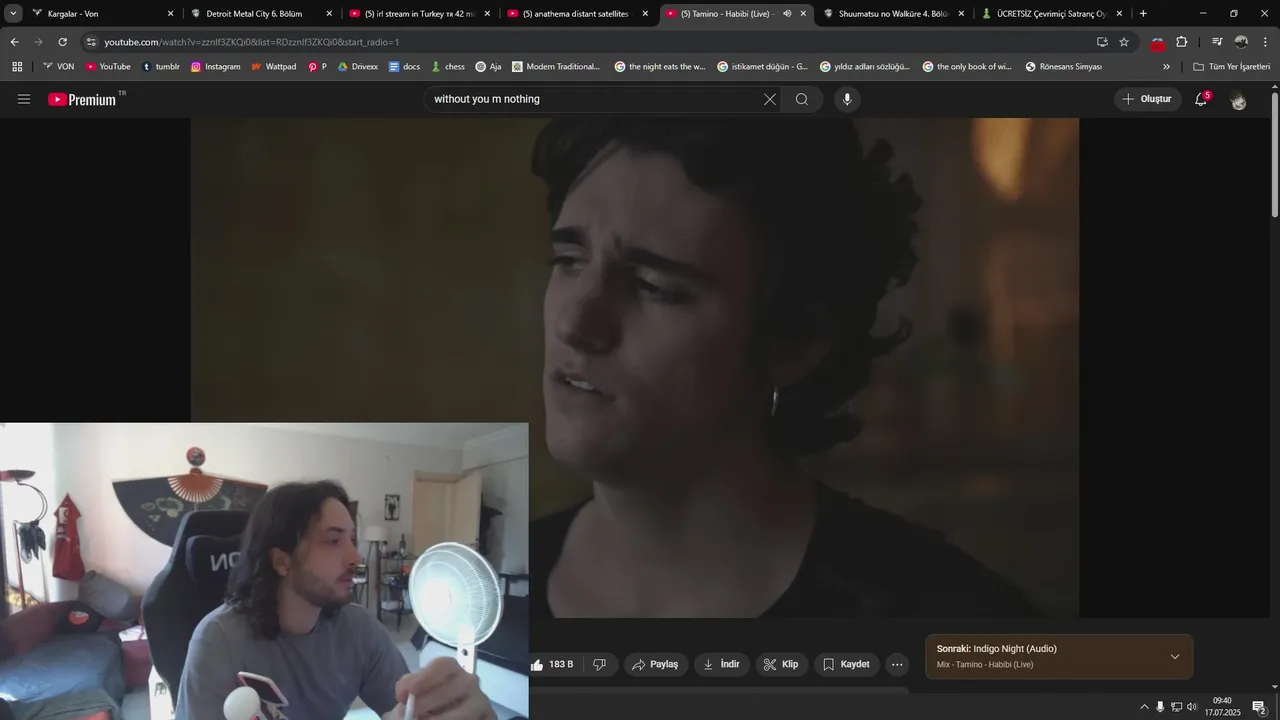Open Instagram bookmark

pyautogui.click(x=216, y=66)
